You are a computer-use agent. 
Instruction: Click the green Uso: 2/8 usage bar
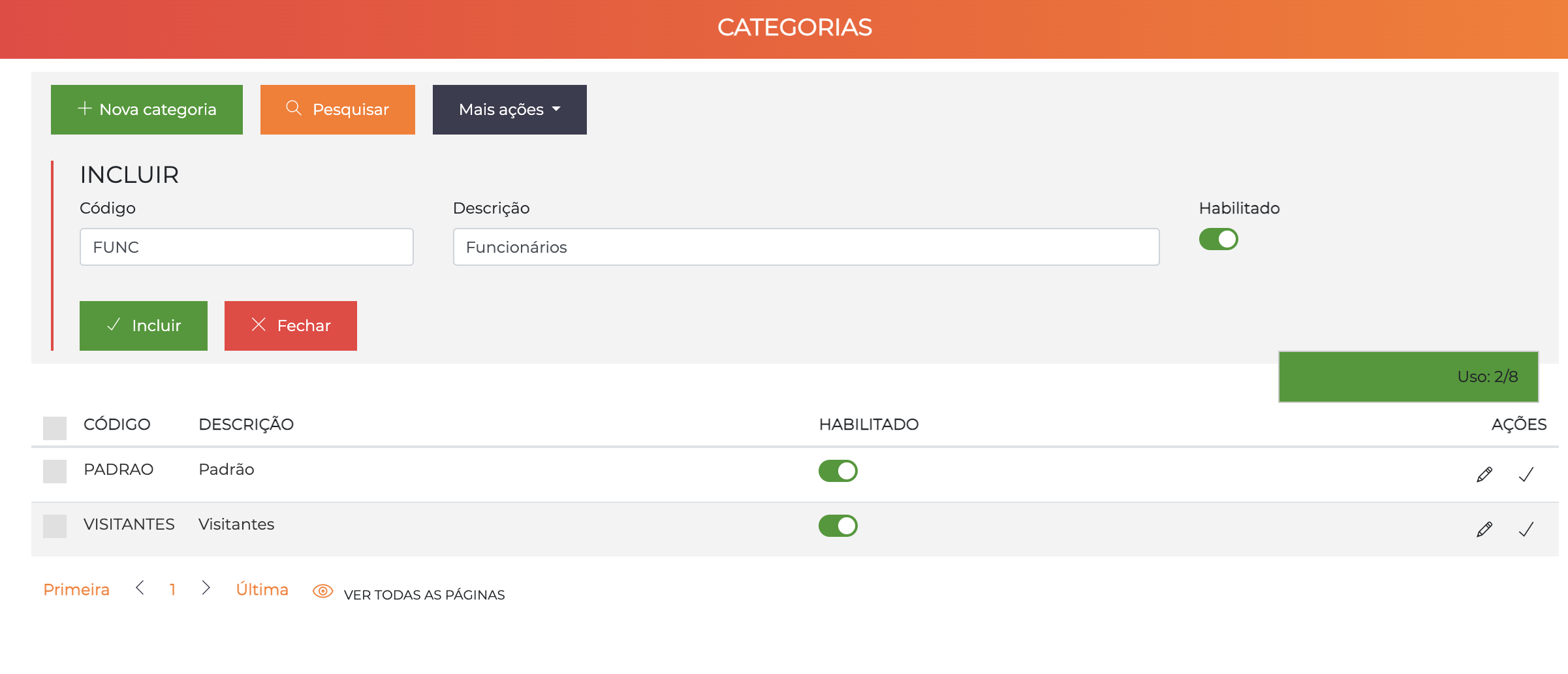1407,376
